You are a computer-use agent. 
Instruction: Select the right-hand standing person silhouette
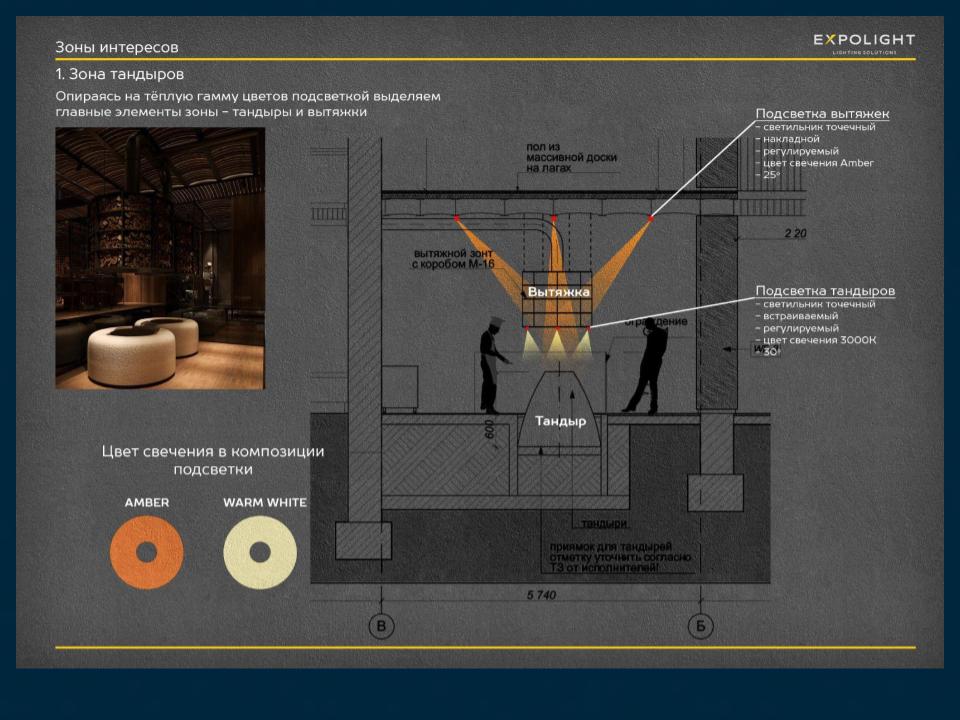pos(646,364)
